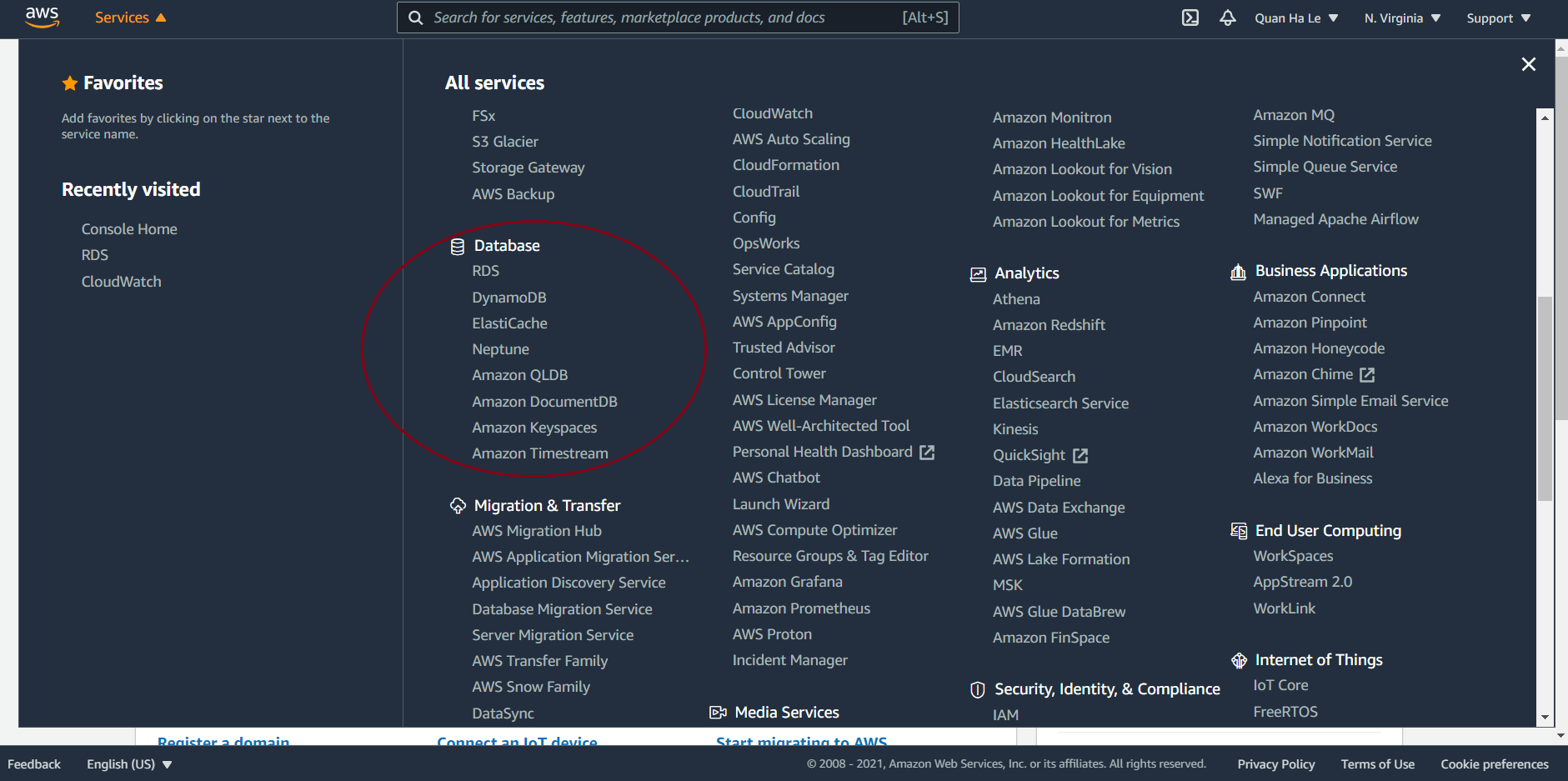Open Amazon DocumentDB
The image size is (1568, 781).
point(545,402)
